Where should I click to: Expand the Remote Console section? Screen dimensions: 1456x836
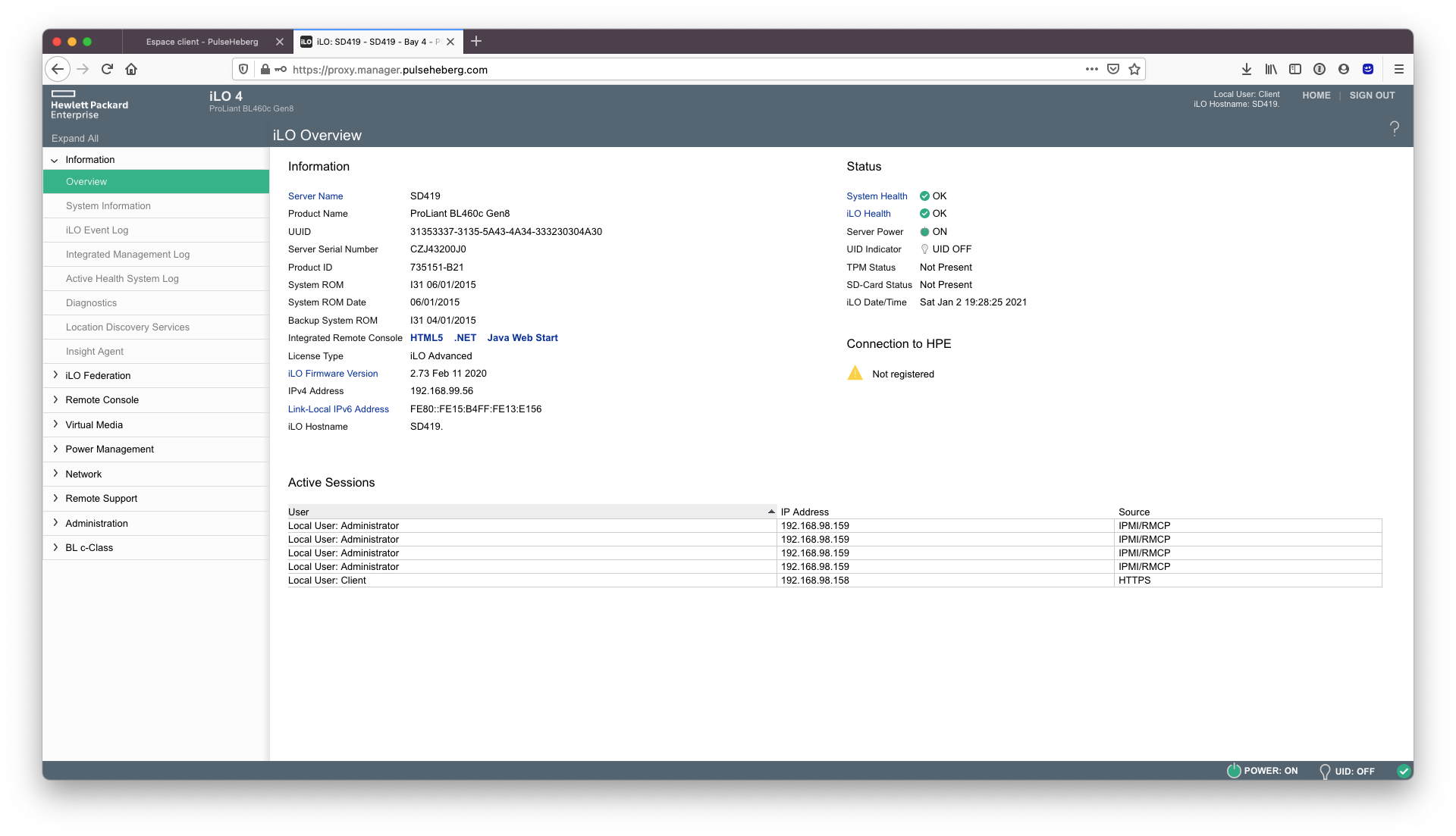click(x=55, y=399)
